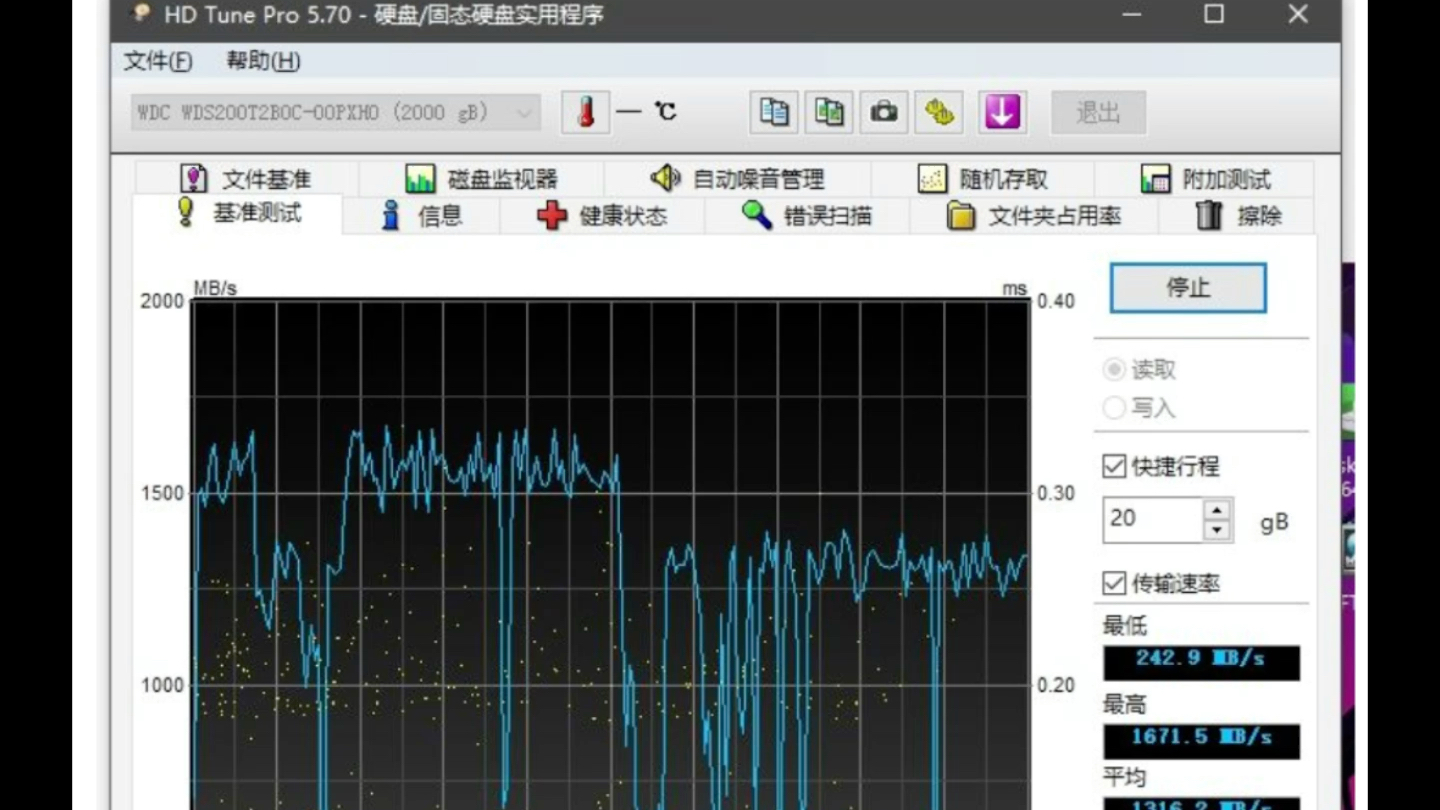The height and width of the screenshot is (810, 1440).
Task: Increase the short stroke value with up arrow
Action: 1217,509
